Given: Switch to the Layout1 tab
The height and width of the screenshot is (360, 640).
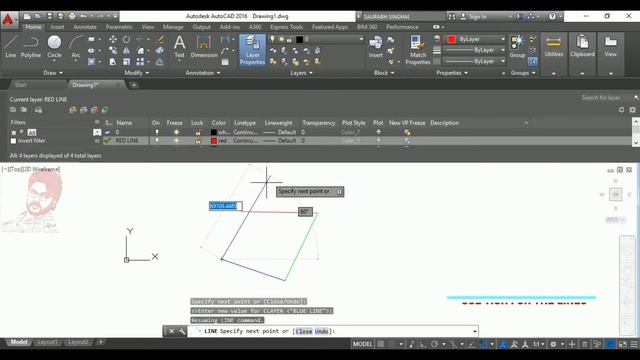Looking at the screenshot, I should [48, 342].
